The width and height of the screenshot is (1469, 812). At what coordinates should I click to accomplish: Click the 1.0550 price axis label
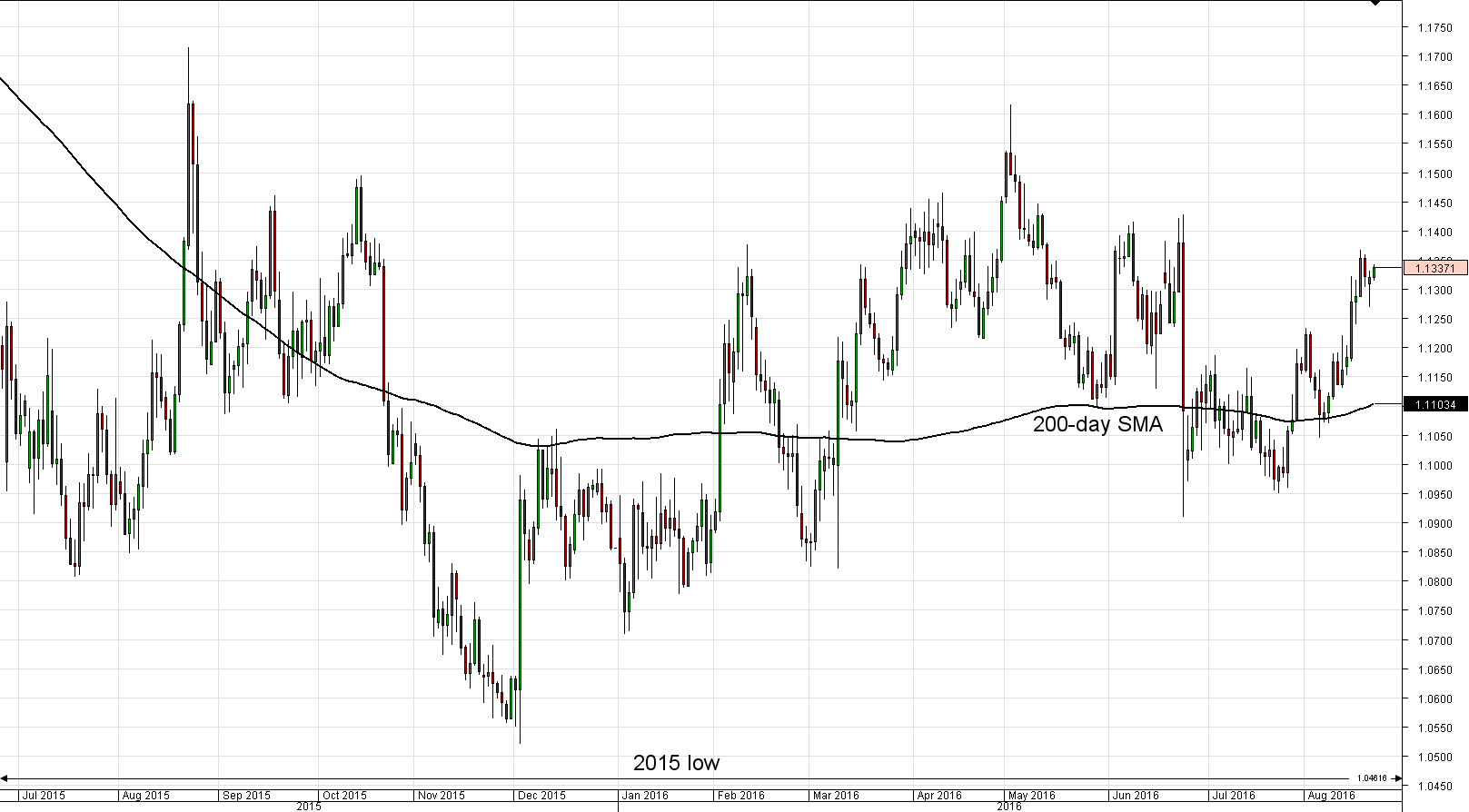coord(1435,728)
